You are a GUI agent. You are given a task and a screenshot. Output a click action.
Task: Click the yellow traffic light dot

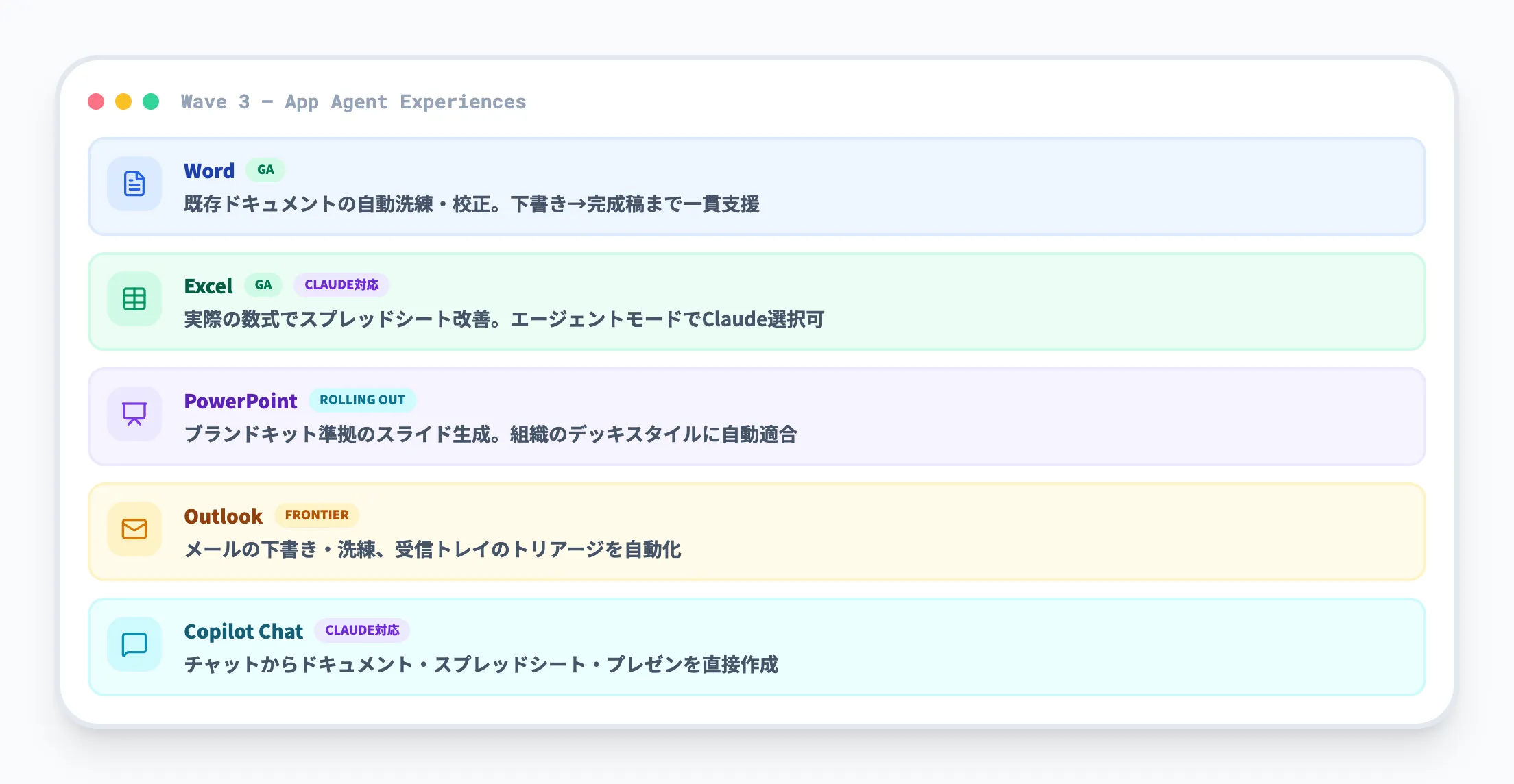pyautogui.click(x=123, y=101)
